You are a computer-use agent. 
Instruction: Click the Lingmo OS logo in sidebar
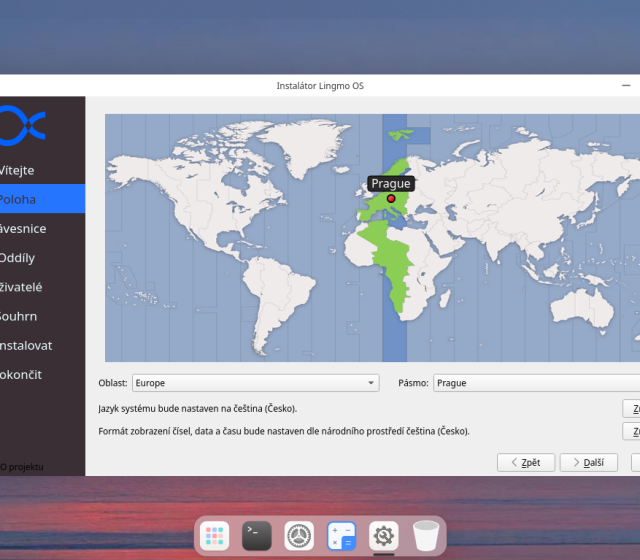(24, 124)
